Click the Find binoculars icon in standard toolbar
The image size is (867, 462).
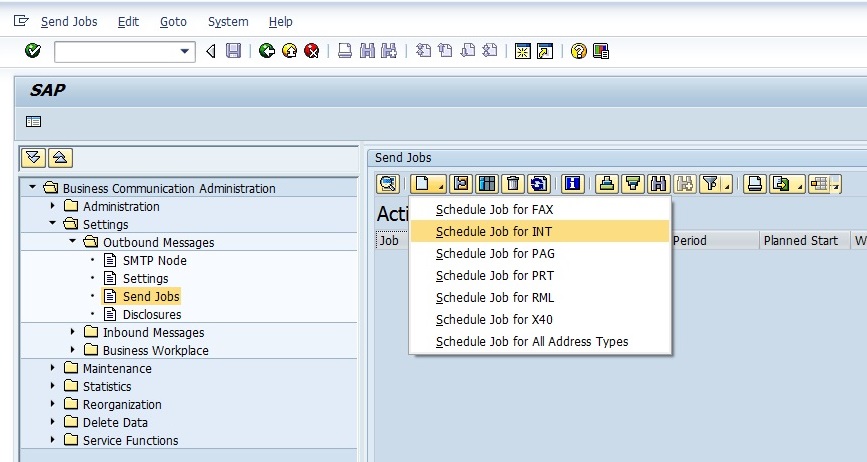(367, 51)
